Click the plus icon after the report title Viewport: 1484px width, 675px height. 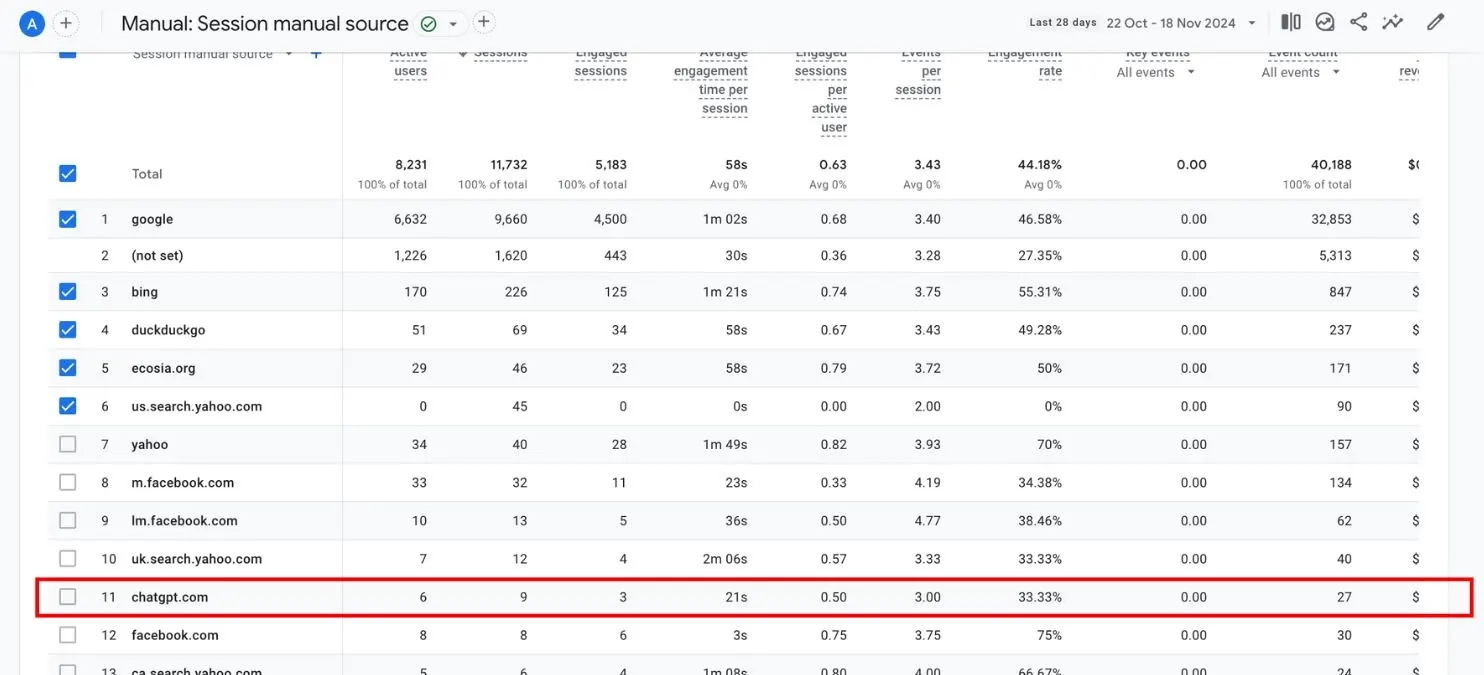(x=484, y=22)
